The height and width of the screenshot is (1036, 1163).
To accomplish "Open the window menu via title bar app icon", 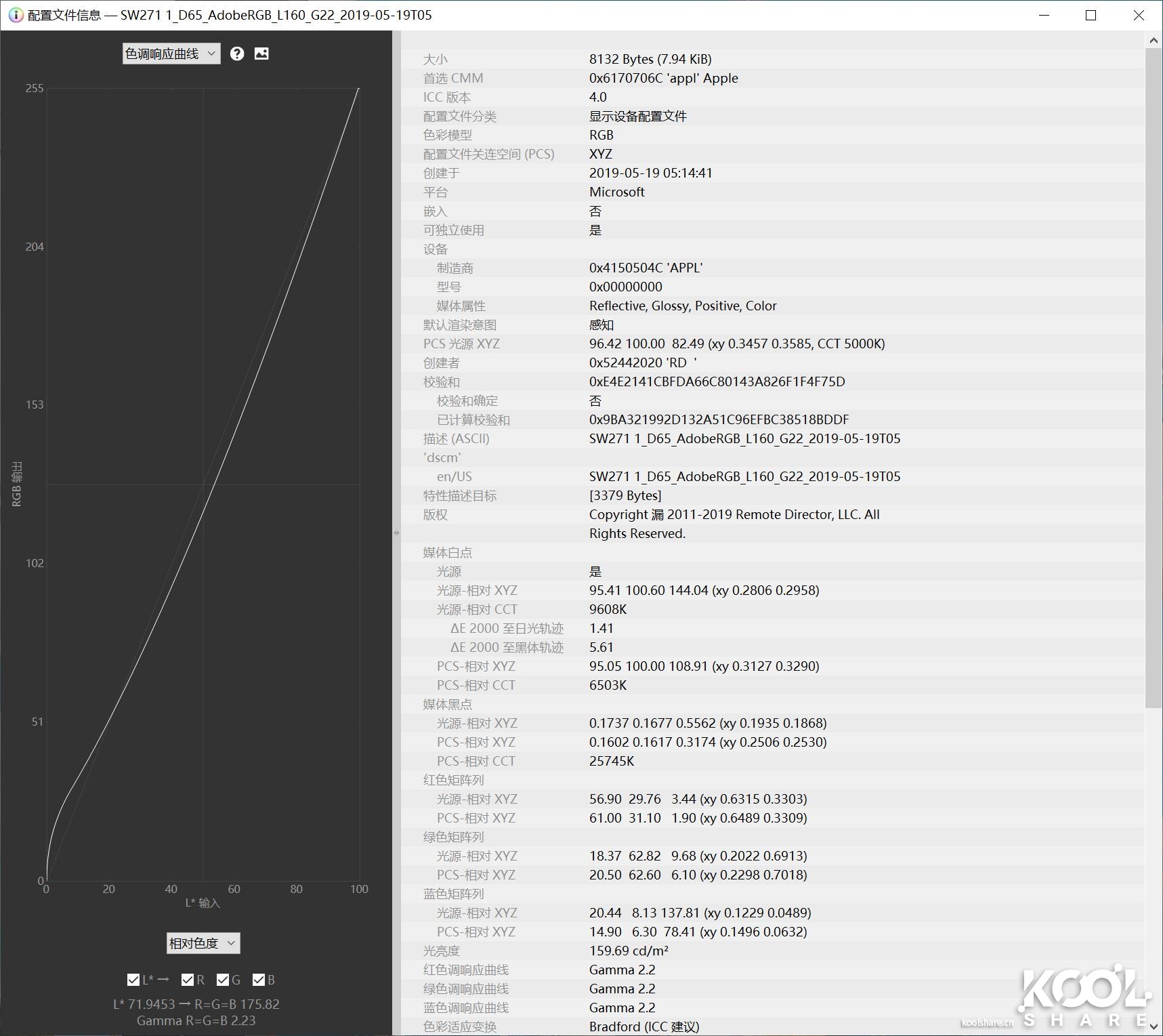I will 15,15.
